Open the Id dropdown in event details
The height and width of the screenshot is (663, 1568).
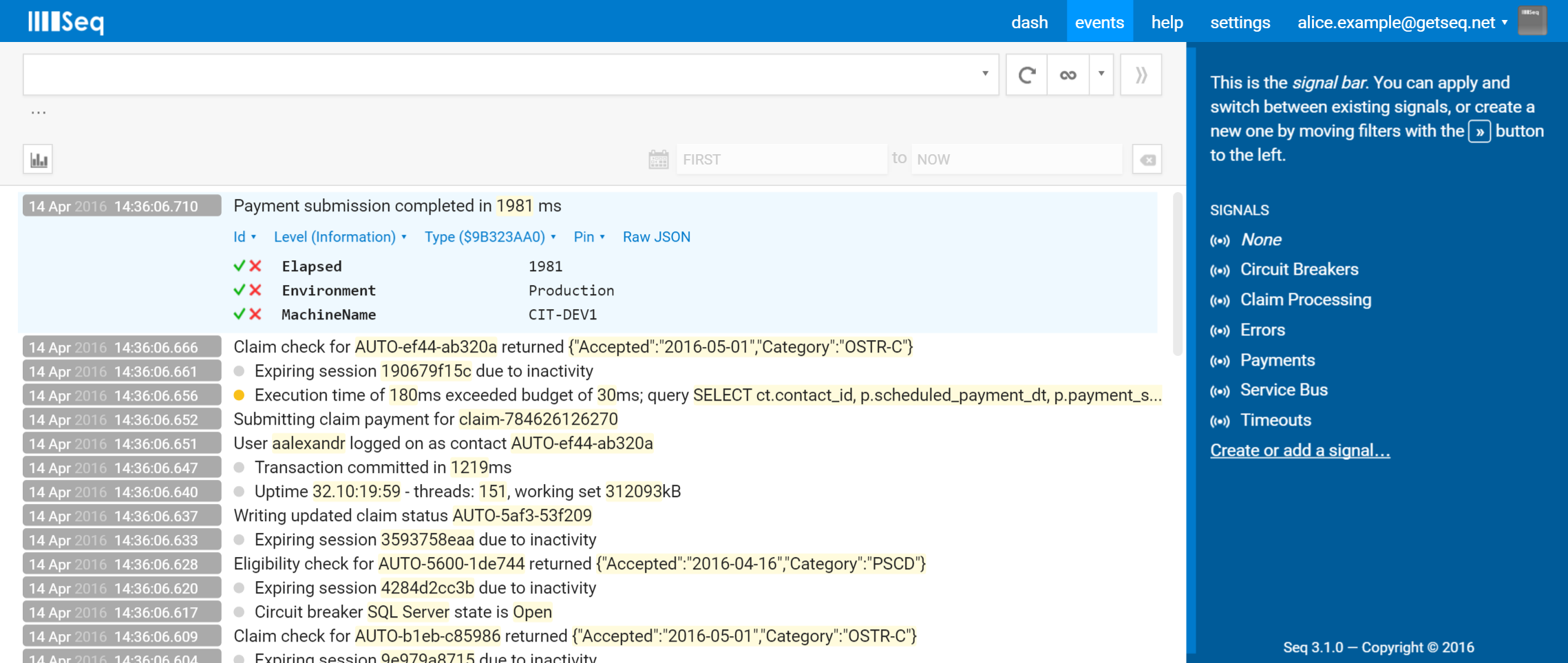click(x=244, y=237)
